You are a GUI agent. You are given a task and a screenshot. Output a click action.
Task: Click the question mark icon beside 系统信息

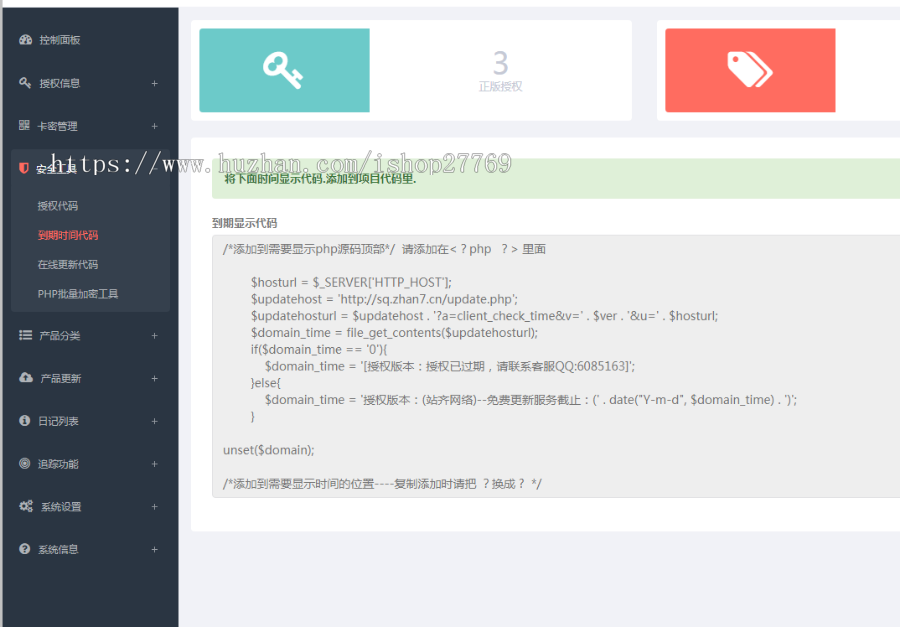click(x=25, y=549)
